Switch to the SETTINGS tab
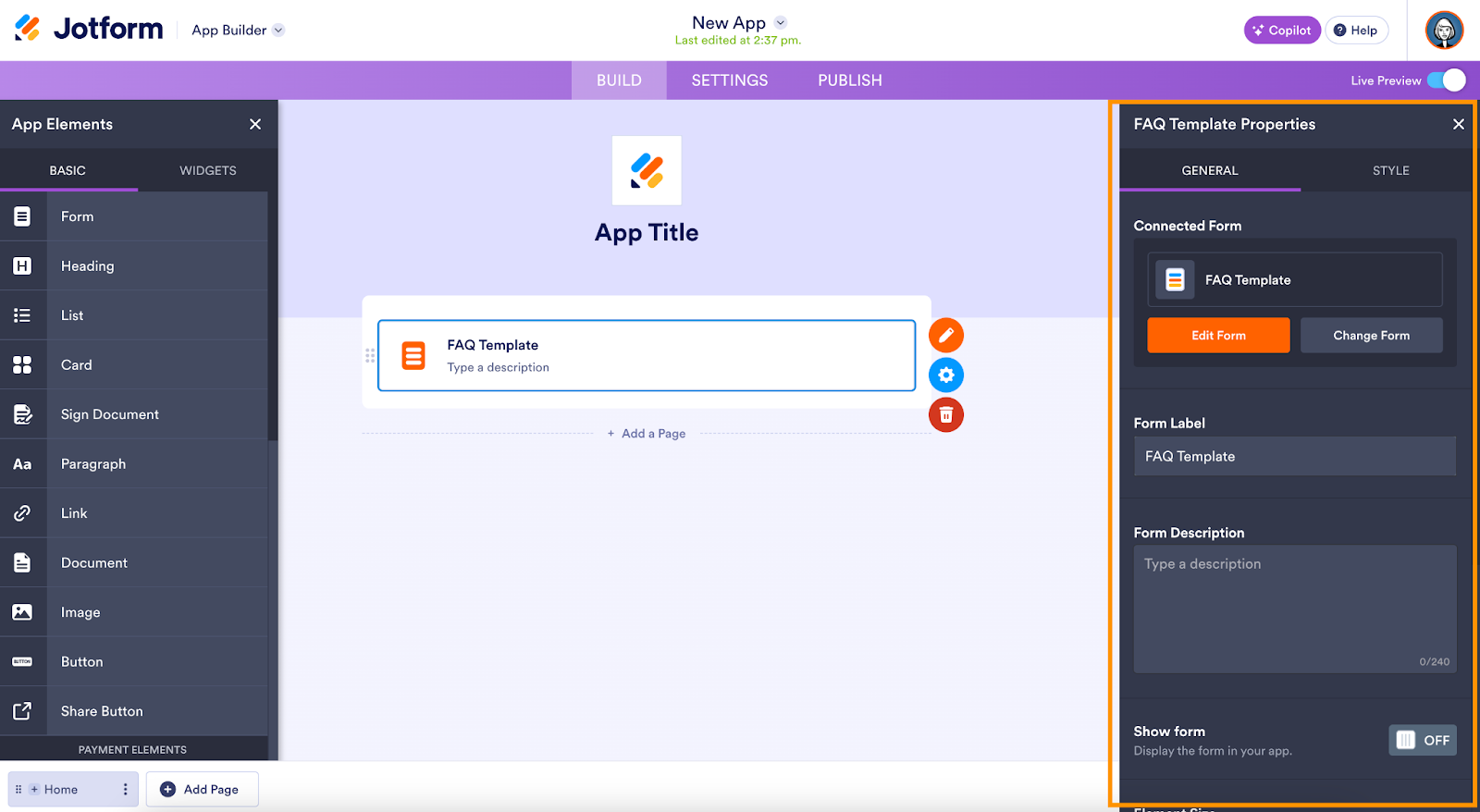This screenshot has height=812, width=1480. [730, 80]
